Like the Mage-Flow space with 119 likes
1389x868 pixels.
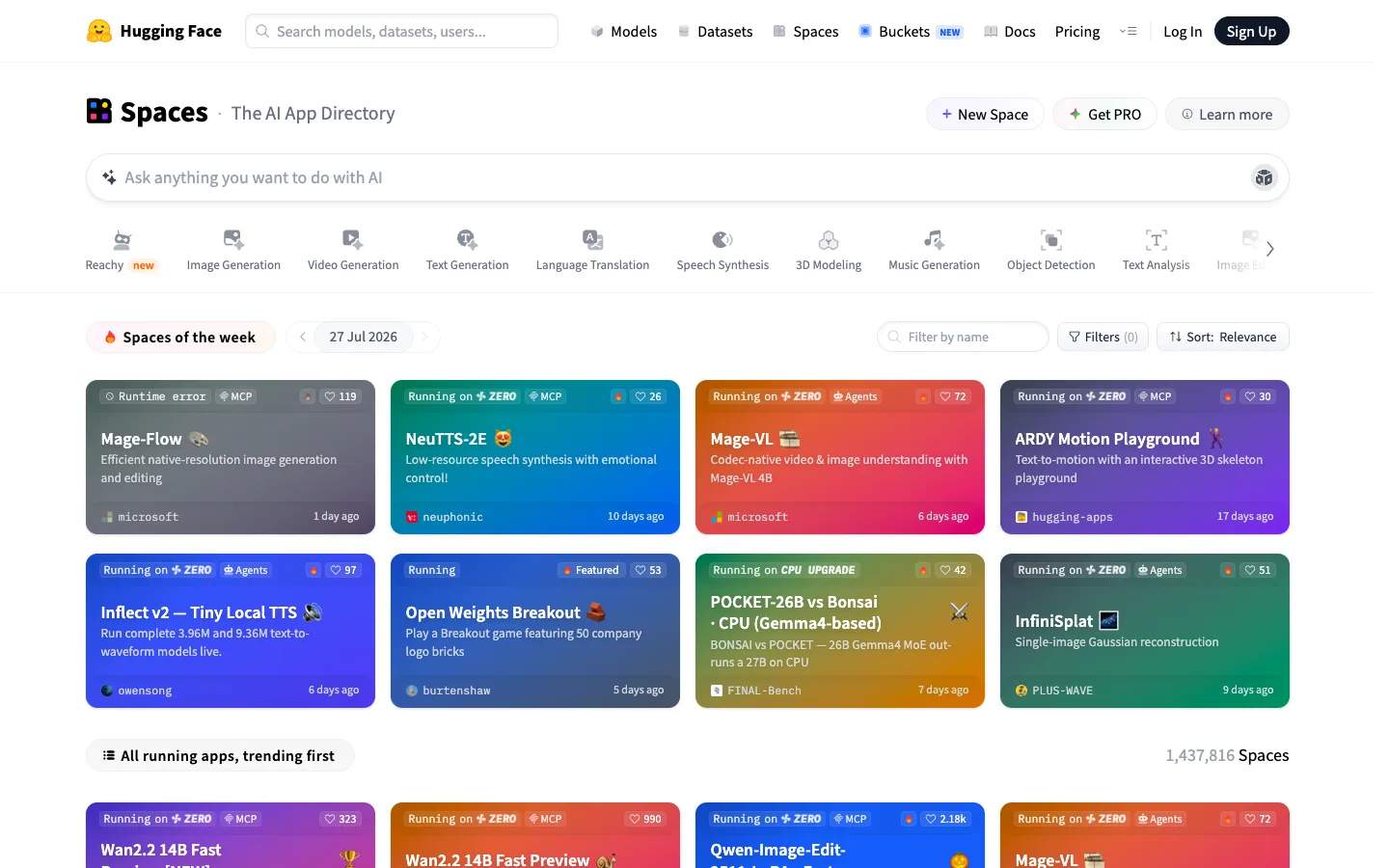click(x=340, y=396)
